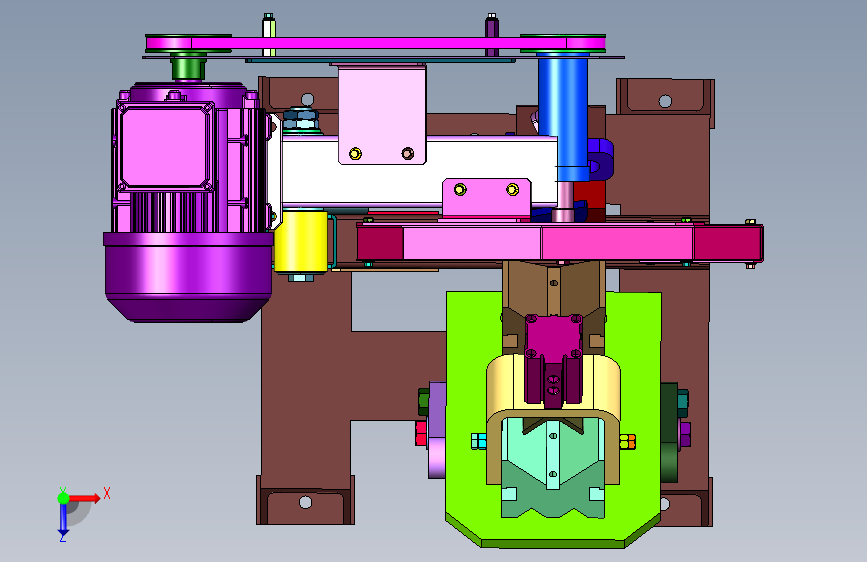The image size is (867, 562).
Task: Select the mounting hole in top-right frame foot
Action: tap(666, 101)
